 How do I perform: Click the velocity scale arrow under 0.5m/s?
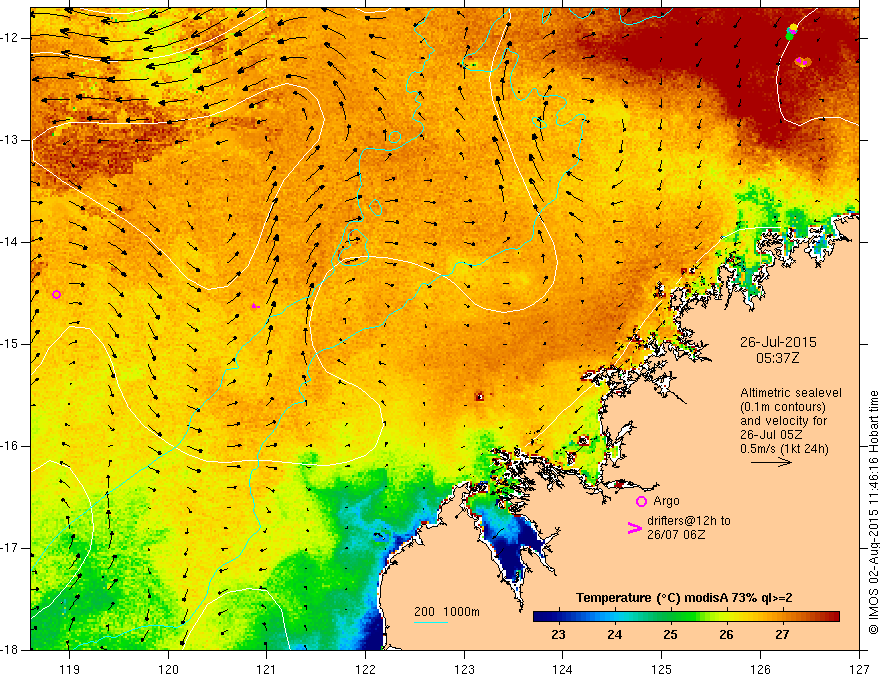[771, 462]
